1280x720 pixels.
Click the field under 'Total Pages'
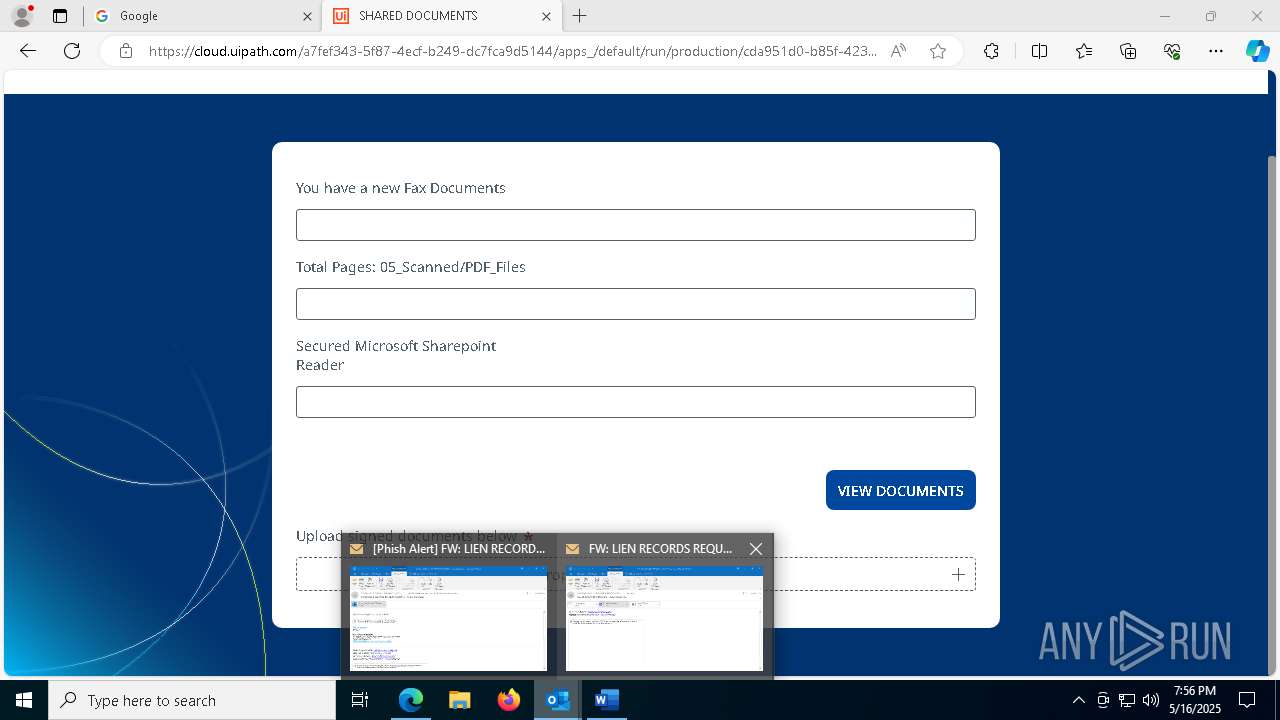636,304
